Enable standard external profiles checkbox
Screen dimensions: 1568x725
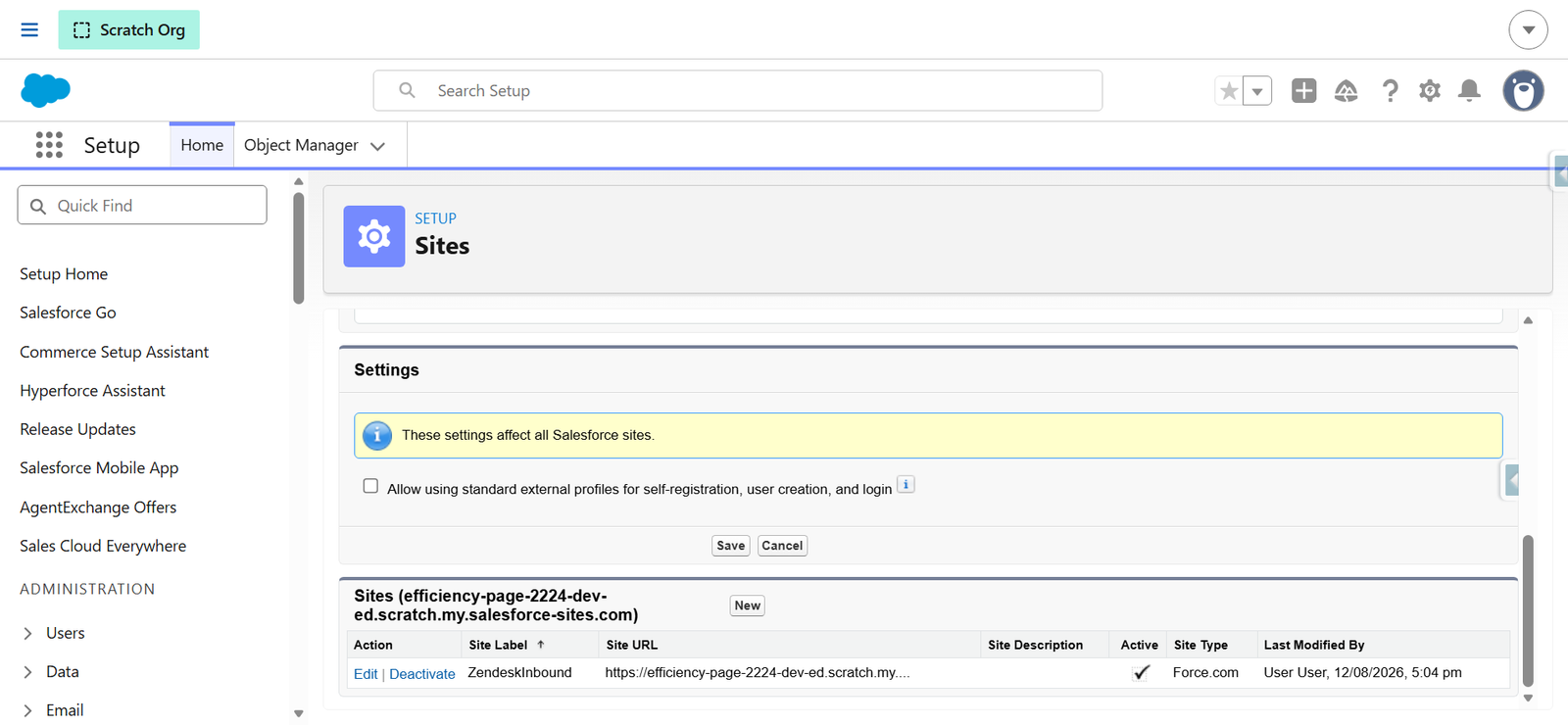tap(370, 486)
